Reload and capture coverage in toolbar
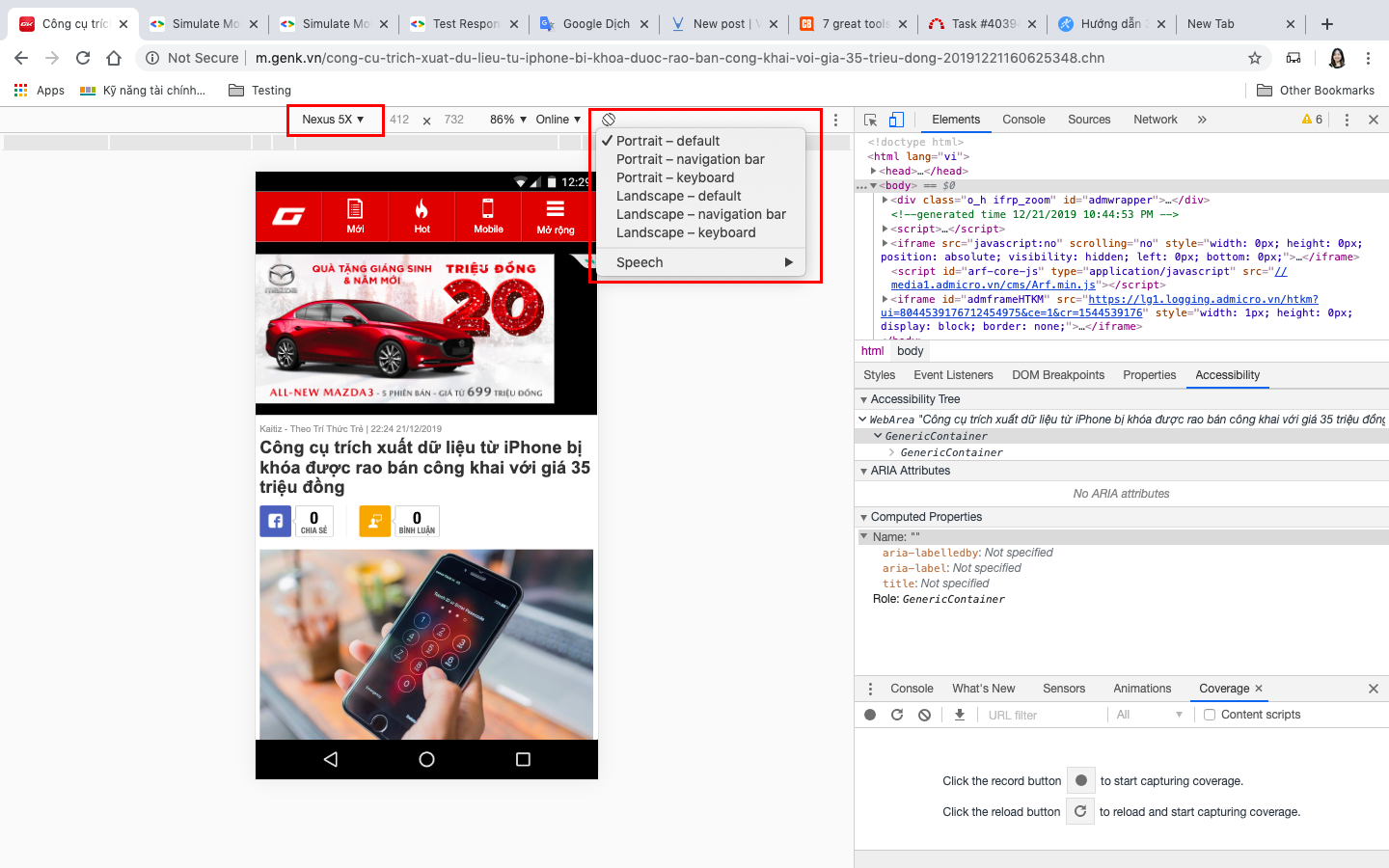 coord(897,715)
